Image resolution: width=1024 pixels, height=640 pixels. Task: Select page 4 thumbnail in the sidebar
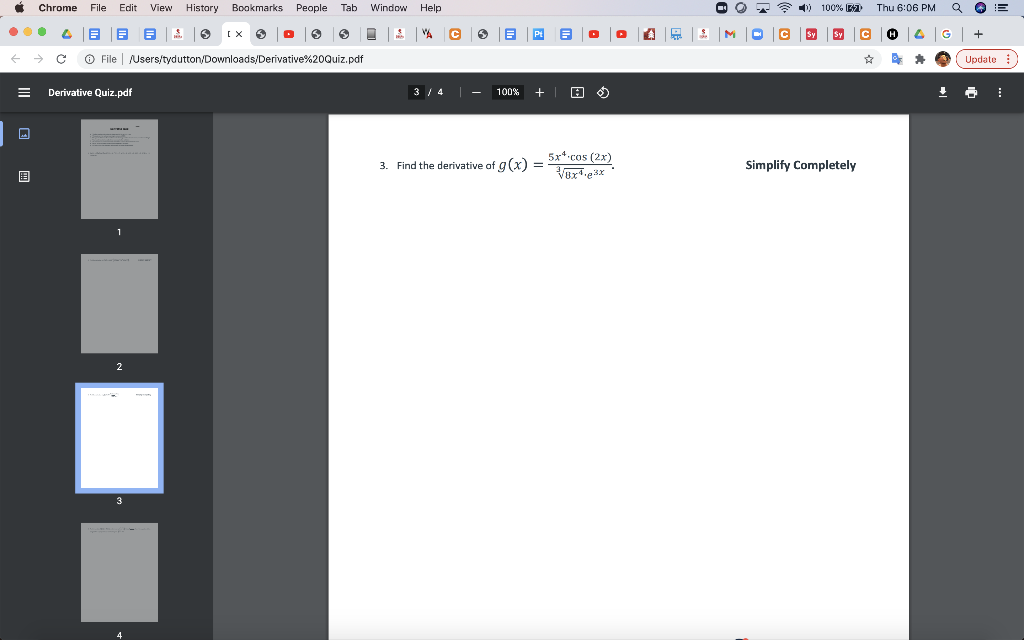(119, 572)
